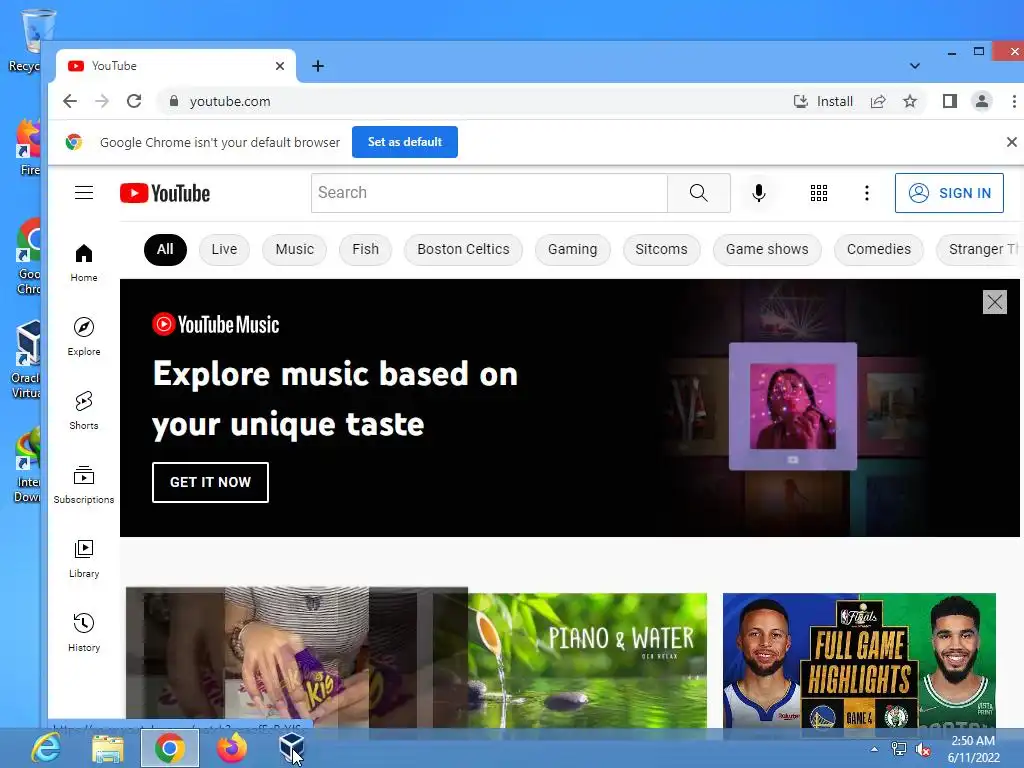
Task: Select the Game shows chip
Action: [767, 249]
